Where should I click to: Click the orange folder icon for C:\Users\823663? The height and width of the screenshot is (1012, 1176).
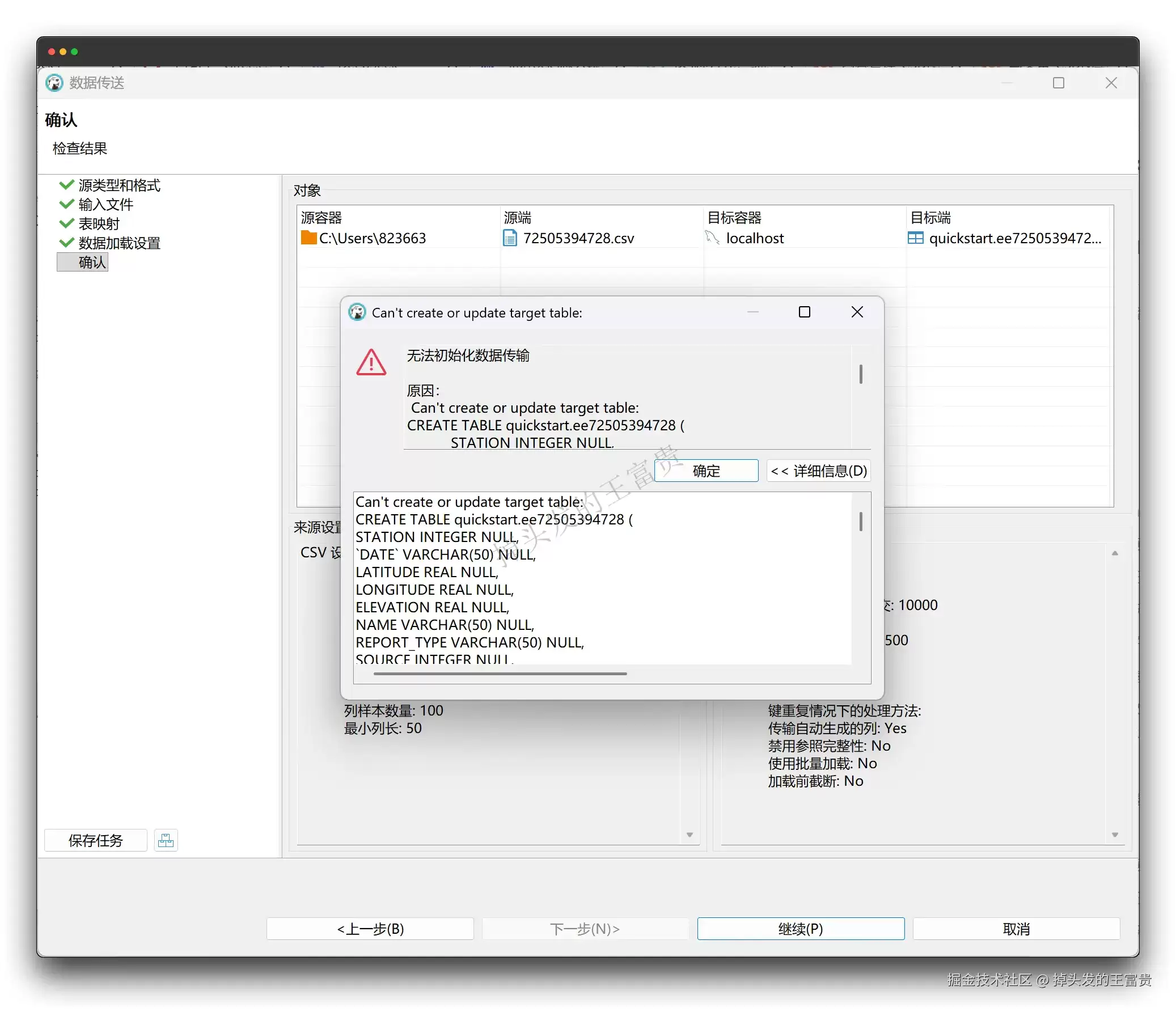pos(309,238)
